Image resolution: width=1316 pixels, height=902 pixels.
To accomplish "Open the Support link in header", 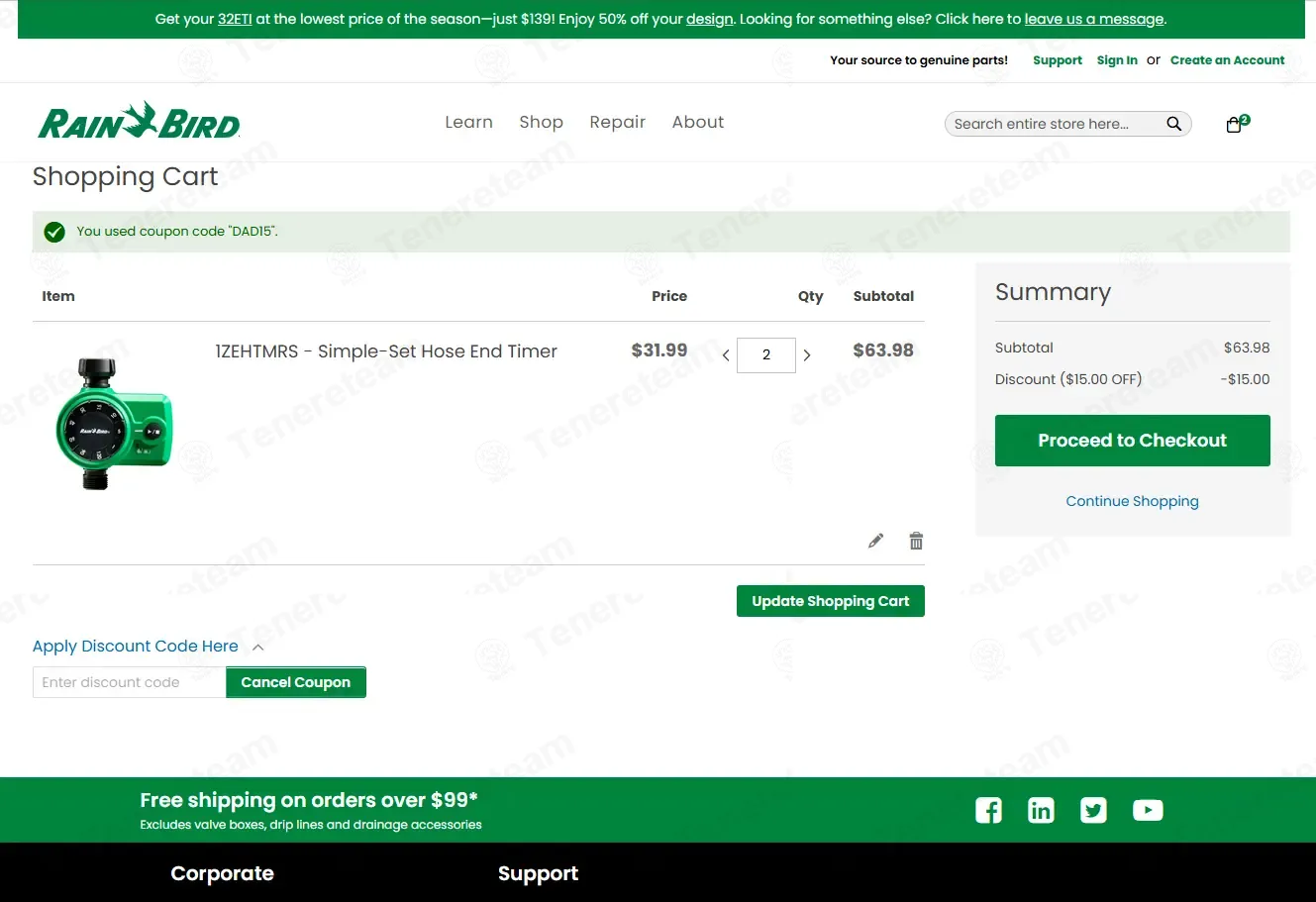I will coord(1058,60).
